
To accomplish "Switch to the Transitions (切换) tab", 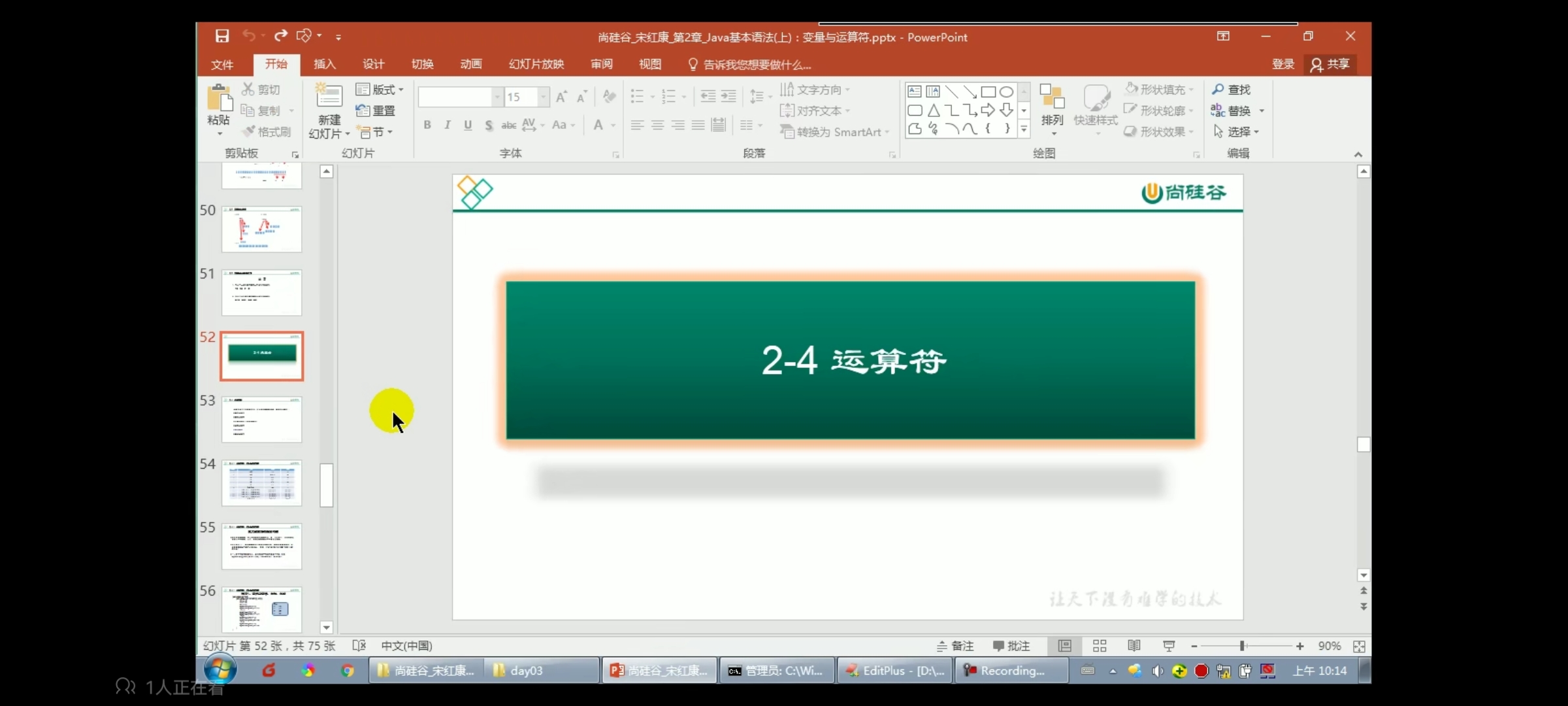I will tap(422, 64).
